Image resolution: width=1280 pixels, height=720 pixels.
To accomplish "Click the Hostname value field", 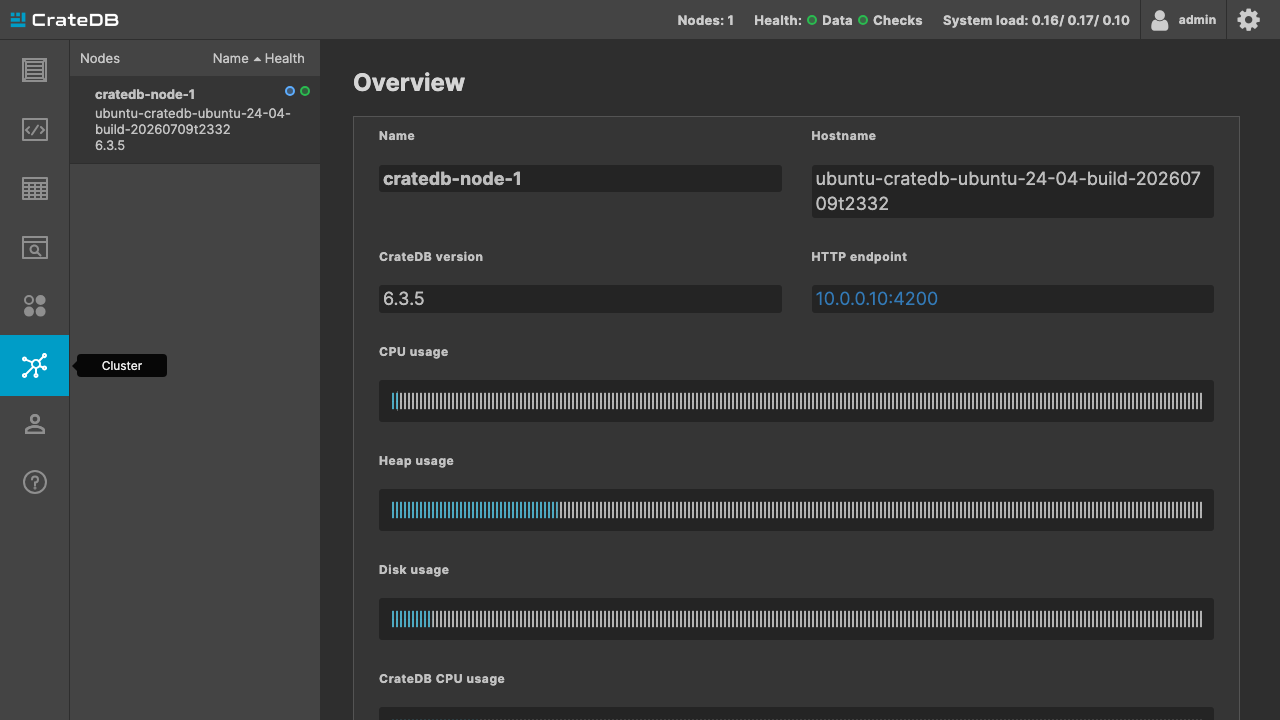I will click(x=1012, y=191).
